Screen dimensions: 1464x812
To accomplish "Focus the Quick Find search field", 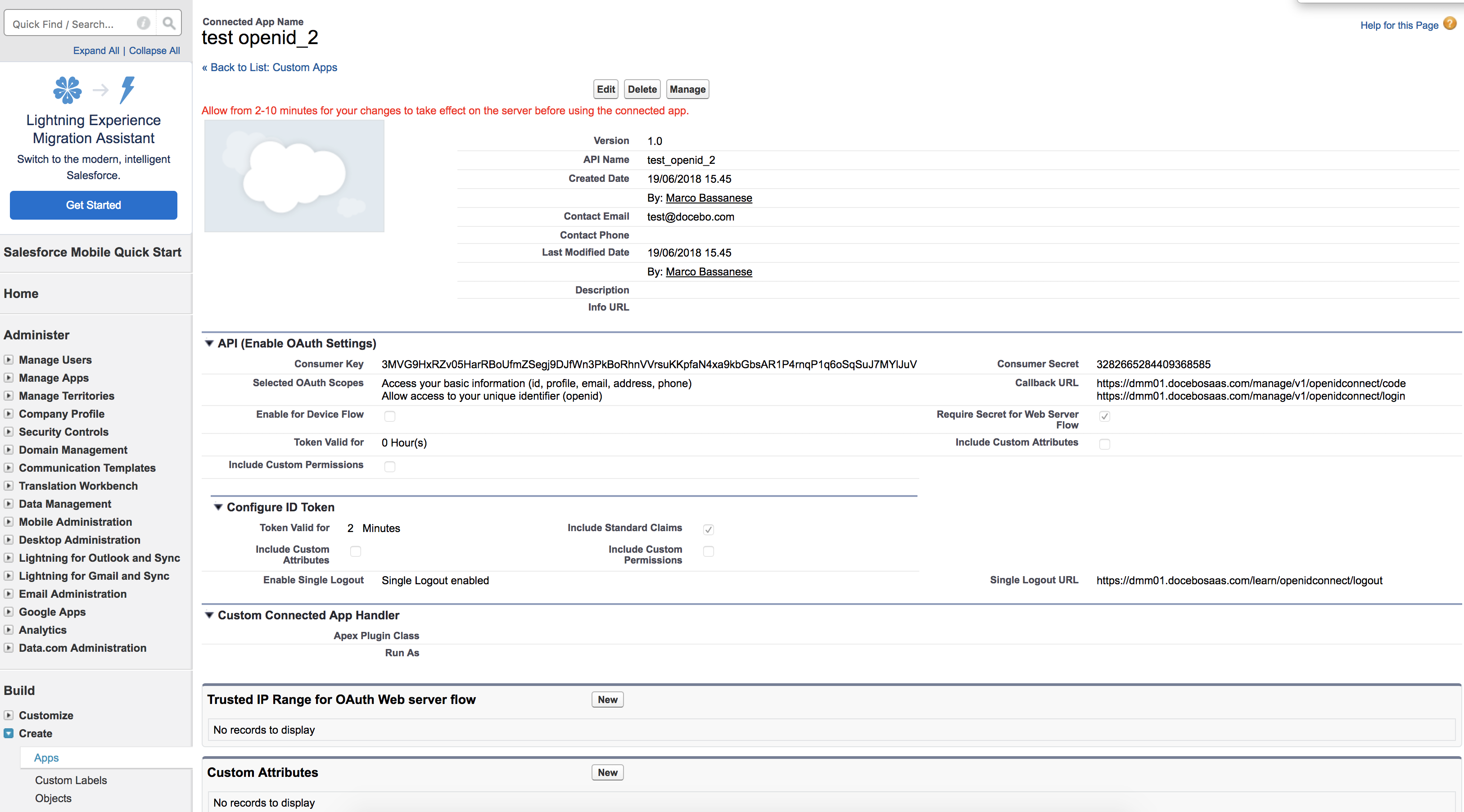I will [71, 24].
